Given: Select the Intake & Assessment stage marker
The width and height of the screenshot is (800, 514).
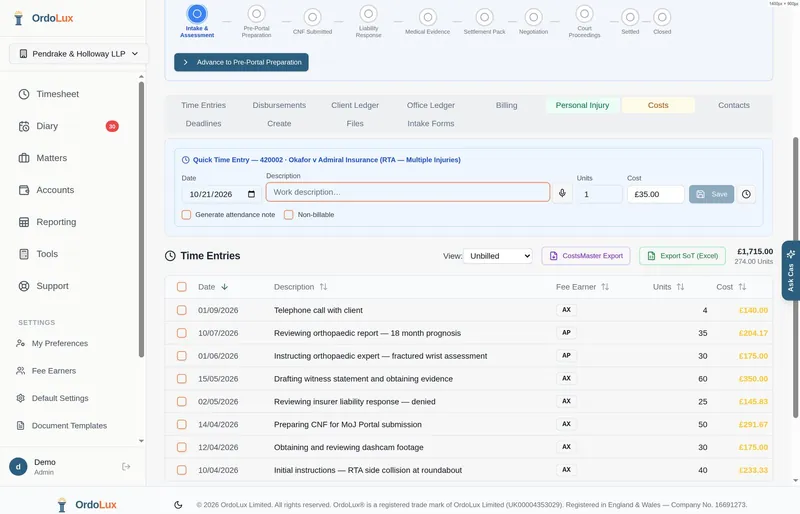Looking at the screenshot, I should point(197,14).
